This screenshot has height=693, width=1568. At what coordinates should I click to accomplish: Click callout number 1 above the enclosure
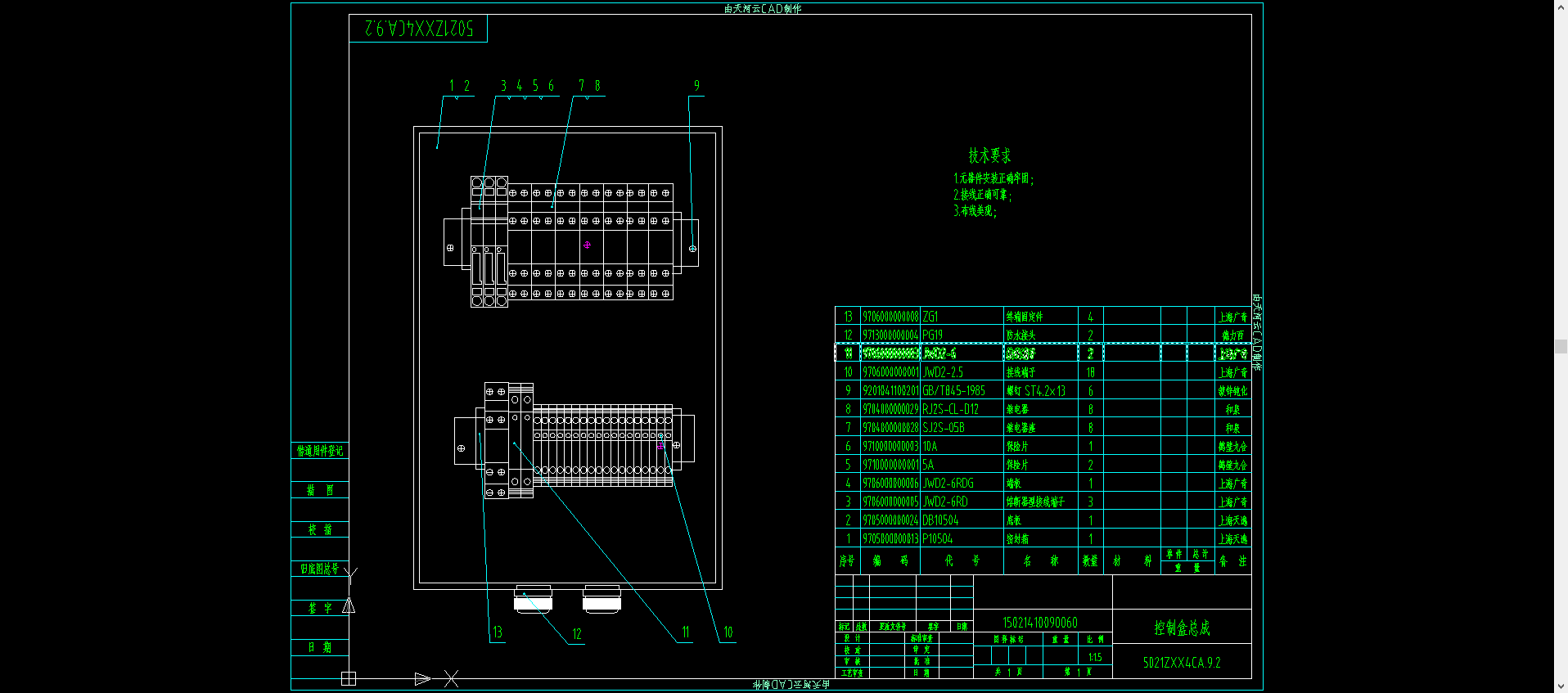point(451,86)
